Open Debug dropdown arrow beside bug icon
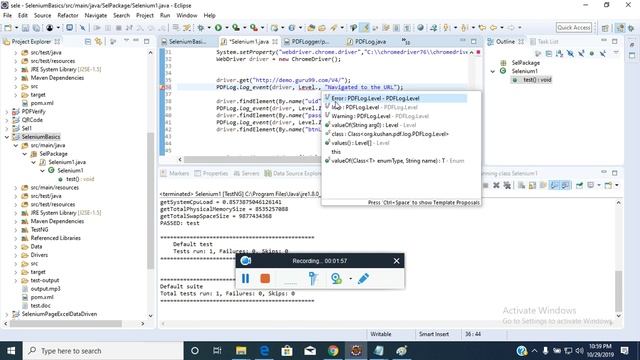The image size is (640, 360). 209,28
